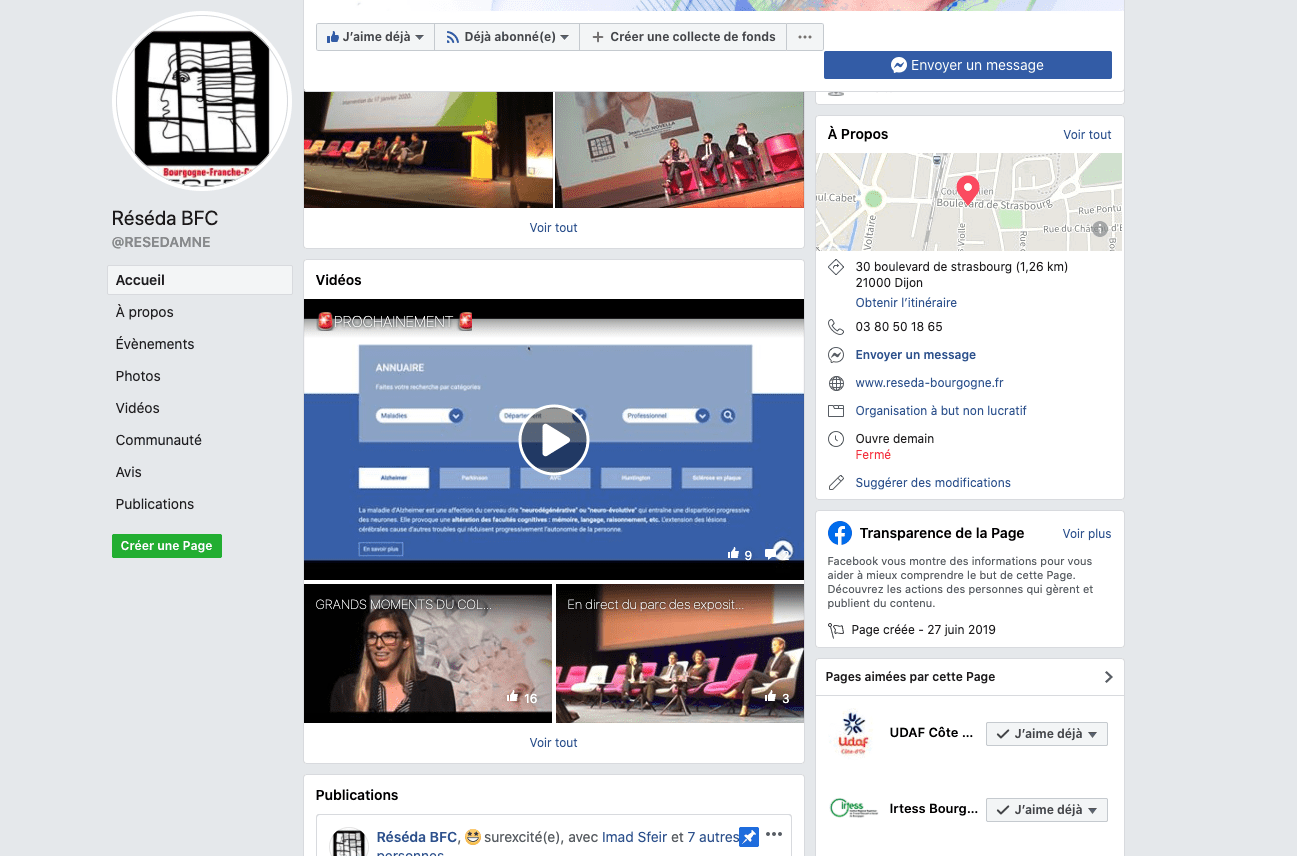The height and width of the screenshot is (856, 1297).
Task: Click the globe icon next to website
Action: (x=836, y=383)
